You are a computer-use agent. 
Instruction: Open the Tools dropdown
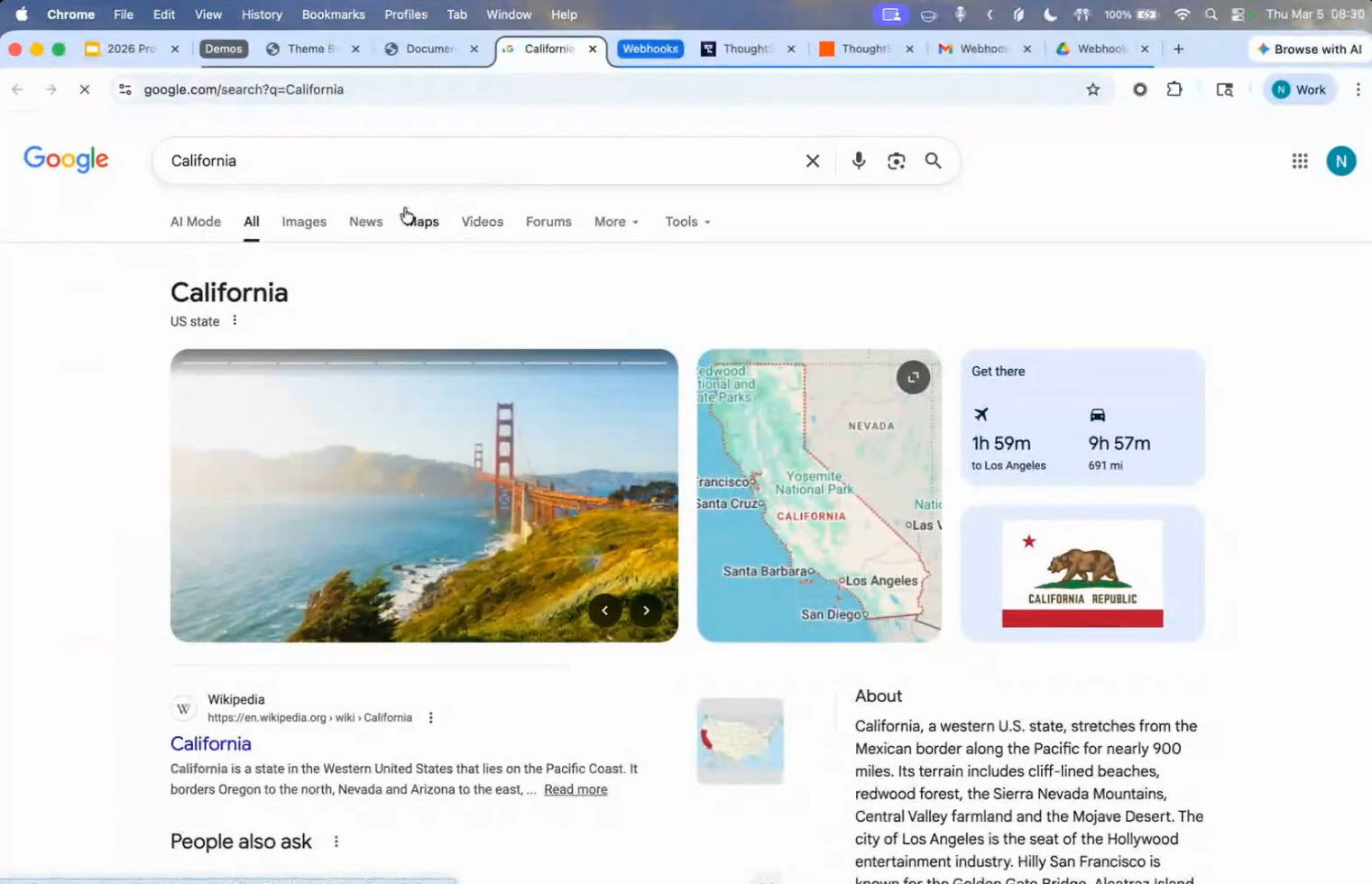pos(687,222)
